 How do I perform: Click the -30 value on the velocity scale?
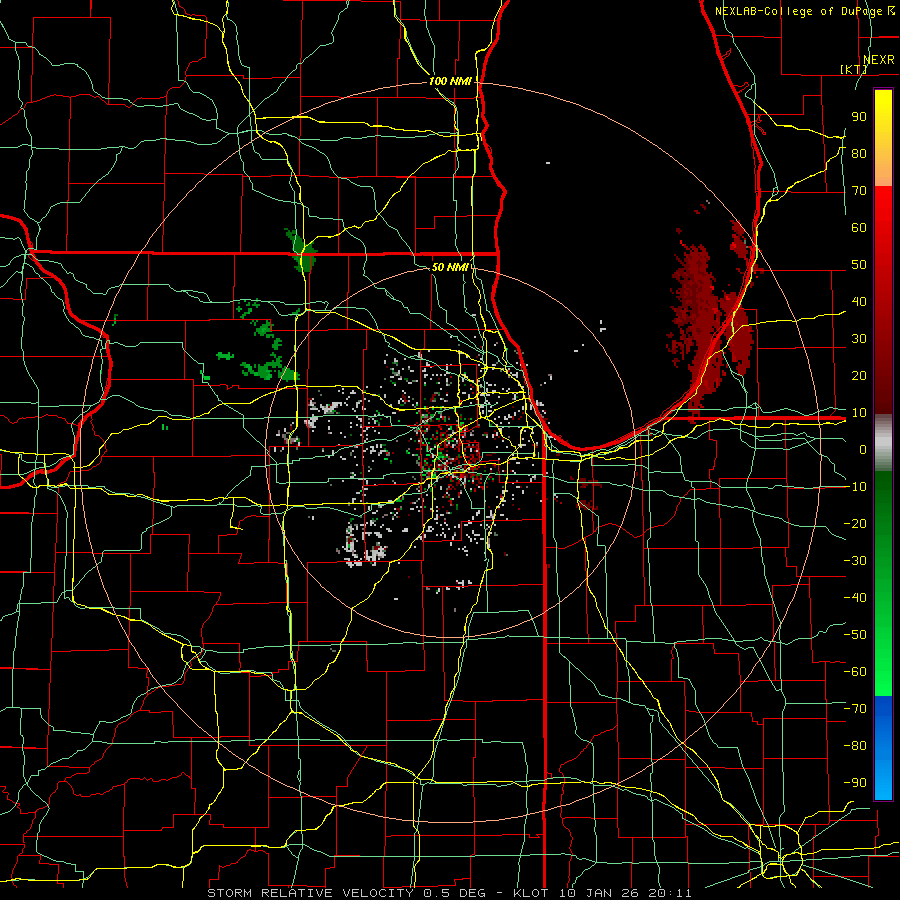(855, 561)
